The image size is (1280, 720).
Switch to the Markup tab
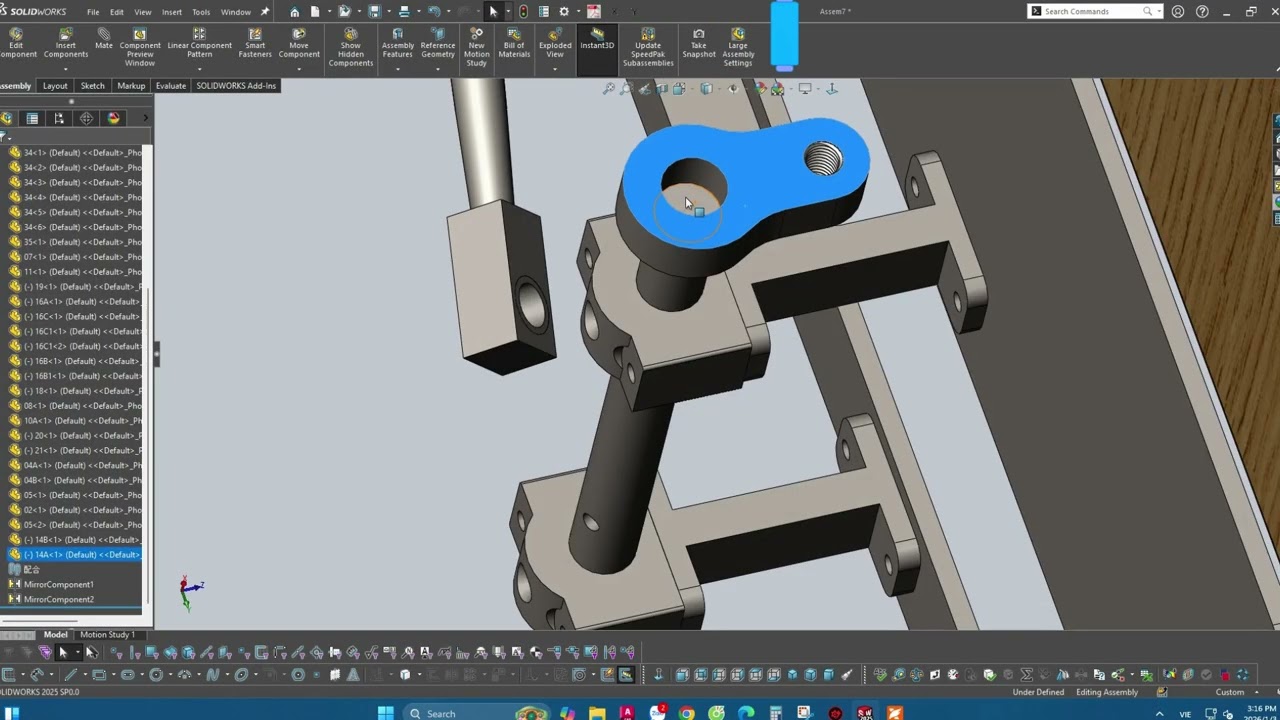point(131,86)
